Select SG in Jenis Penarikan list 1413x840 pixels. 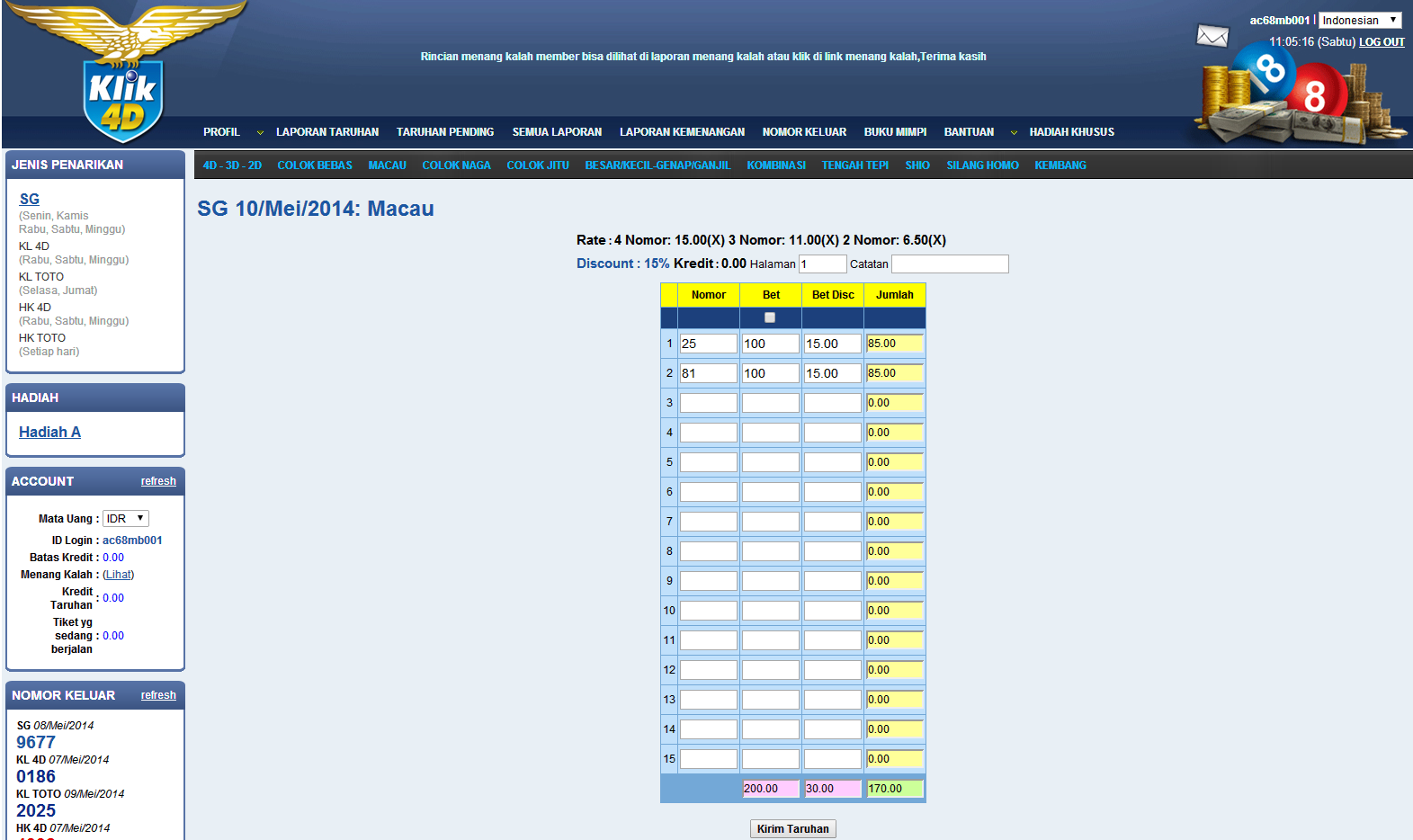[30, 200]
